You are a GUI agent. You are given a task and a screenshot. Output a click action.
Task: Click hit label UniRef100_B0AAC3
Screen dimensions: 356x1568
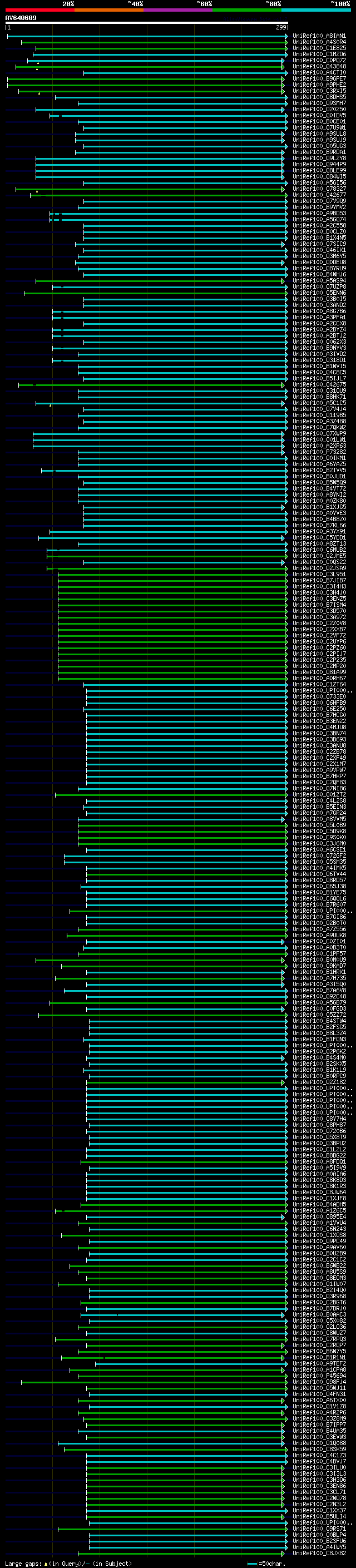[x=319, y=1315]
